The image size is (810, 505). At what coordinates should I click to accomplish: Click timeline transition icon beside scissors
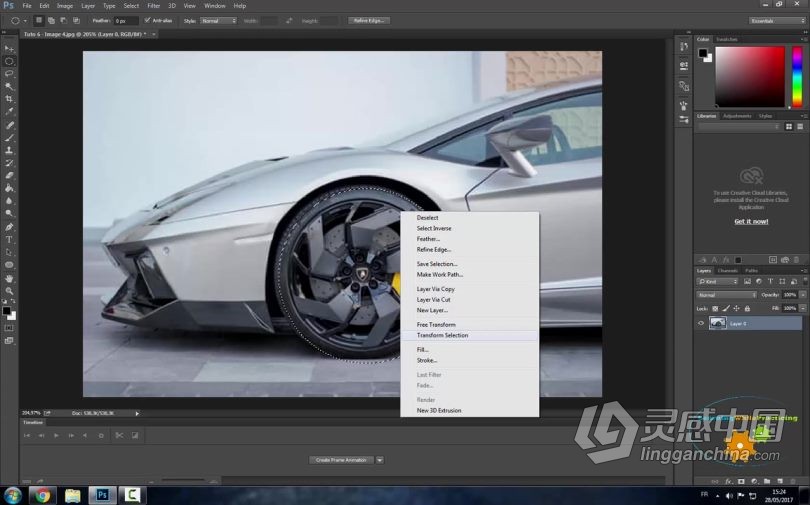point(135,435)
